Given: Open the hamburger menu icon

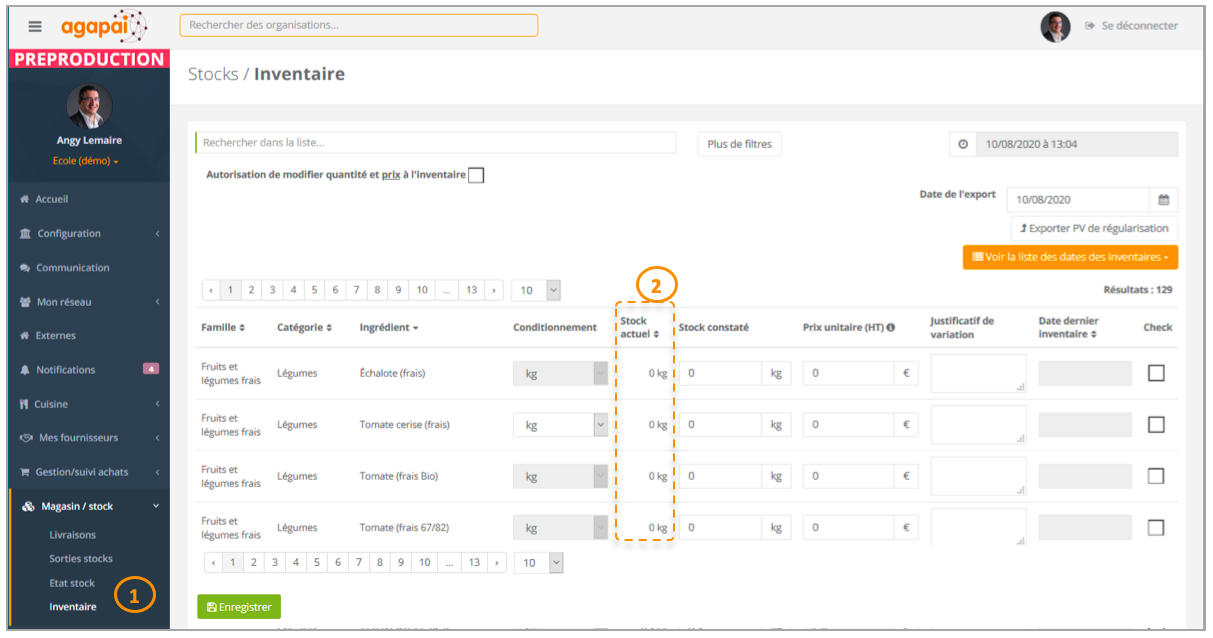Looking at the screenshot, I should (x=35, y=26).
